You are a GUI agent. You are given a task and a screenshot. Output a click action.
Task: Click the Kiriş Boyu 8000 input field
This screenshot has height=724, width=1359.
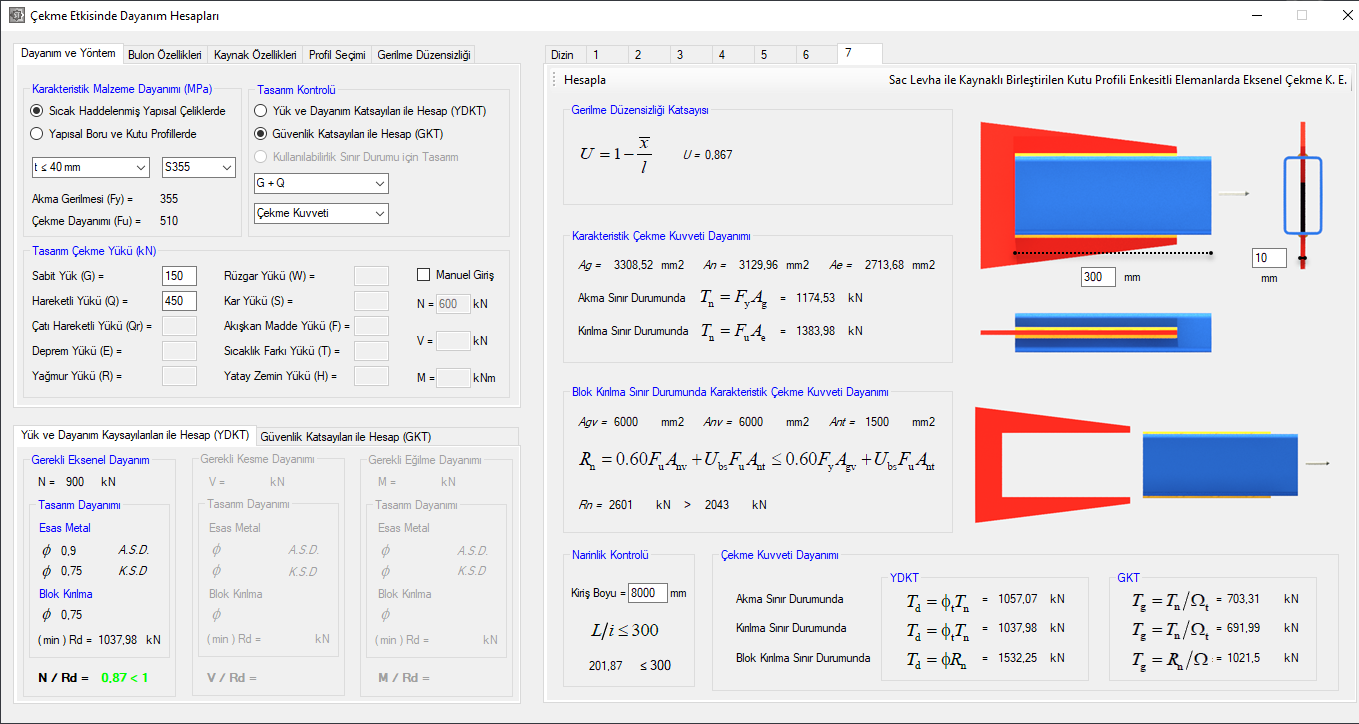647,593
